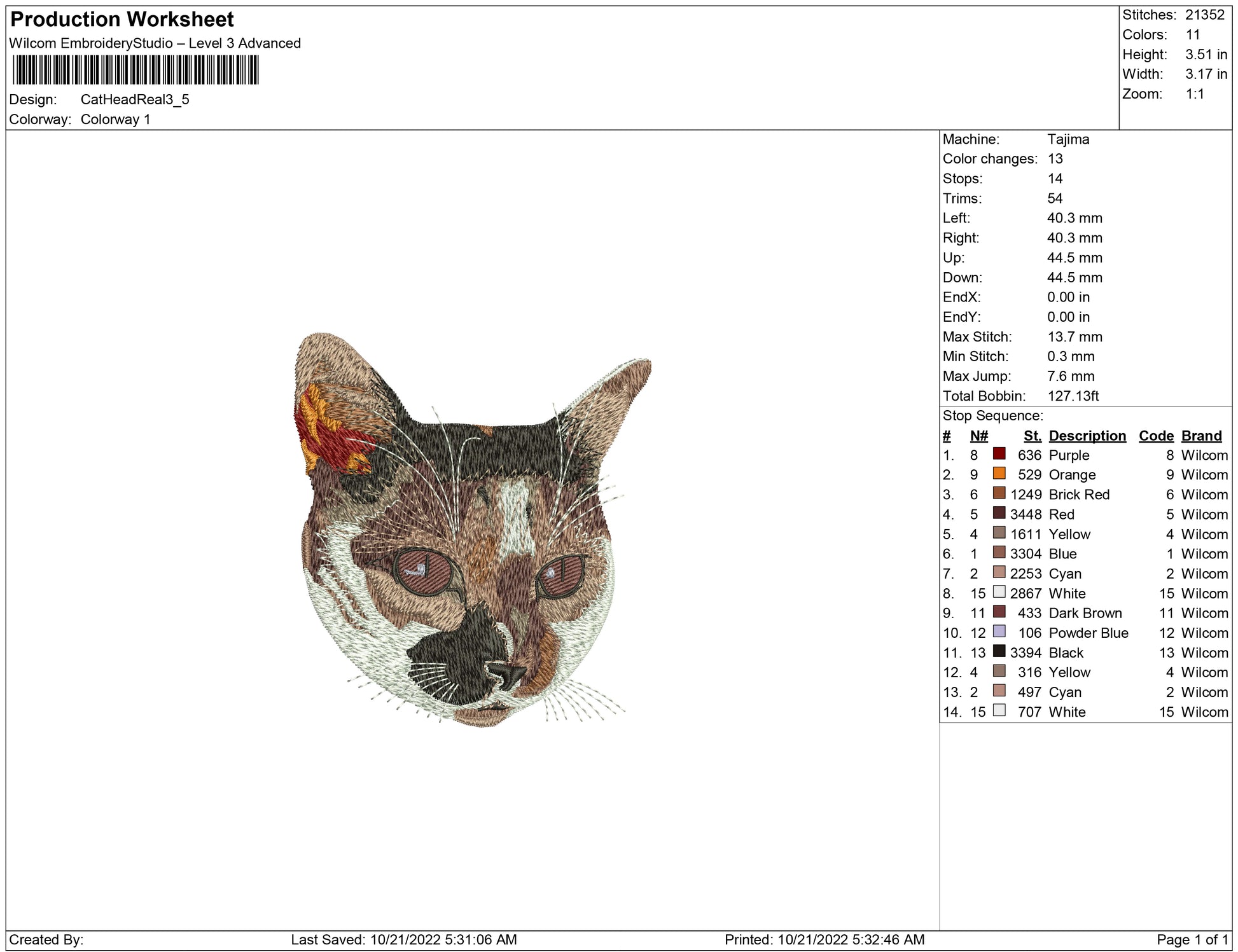This screenshot has height=952, width=1238.
Task: Click the Blue thread swatch in row 6
Action: [999, 553]
